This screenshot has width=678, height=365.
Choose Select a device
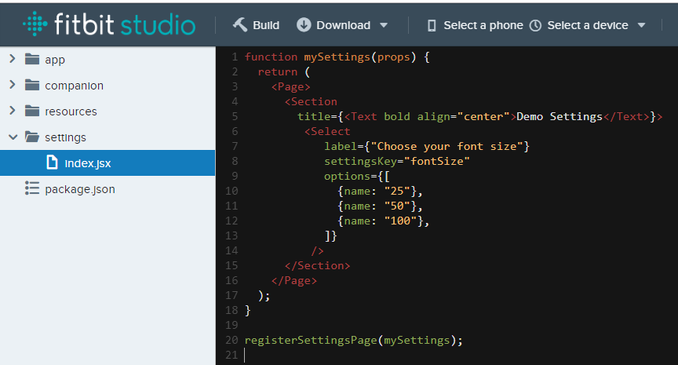pyautogui.click(x=588, y=25)
